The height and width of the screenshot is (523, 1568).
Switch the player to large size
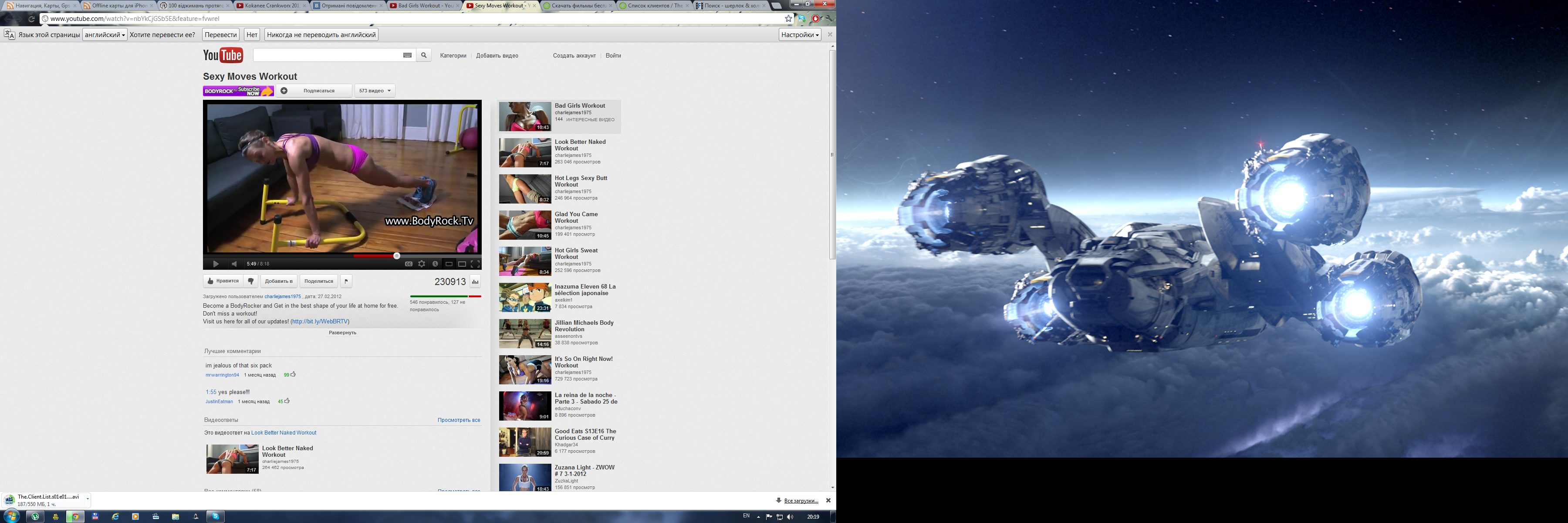tap(462, 264)
